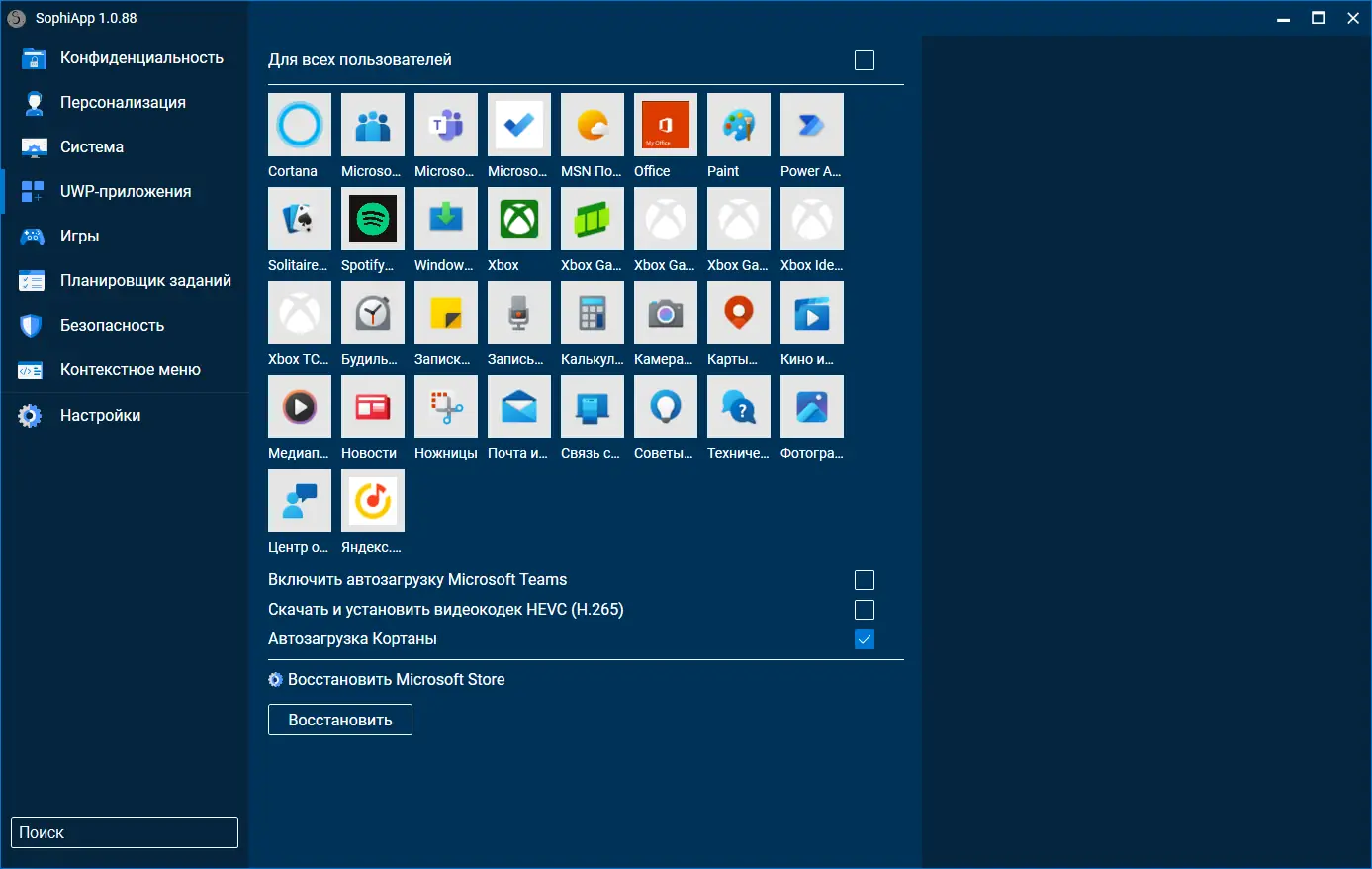Screen dimensions: 1372x869
Task: Select the Запись голоса microphone tile
Action: [x=519, y=313]
